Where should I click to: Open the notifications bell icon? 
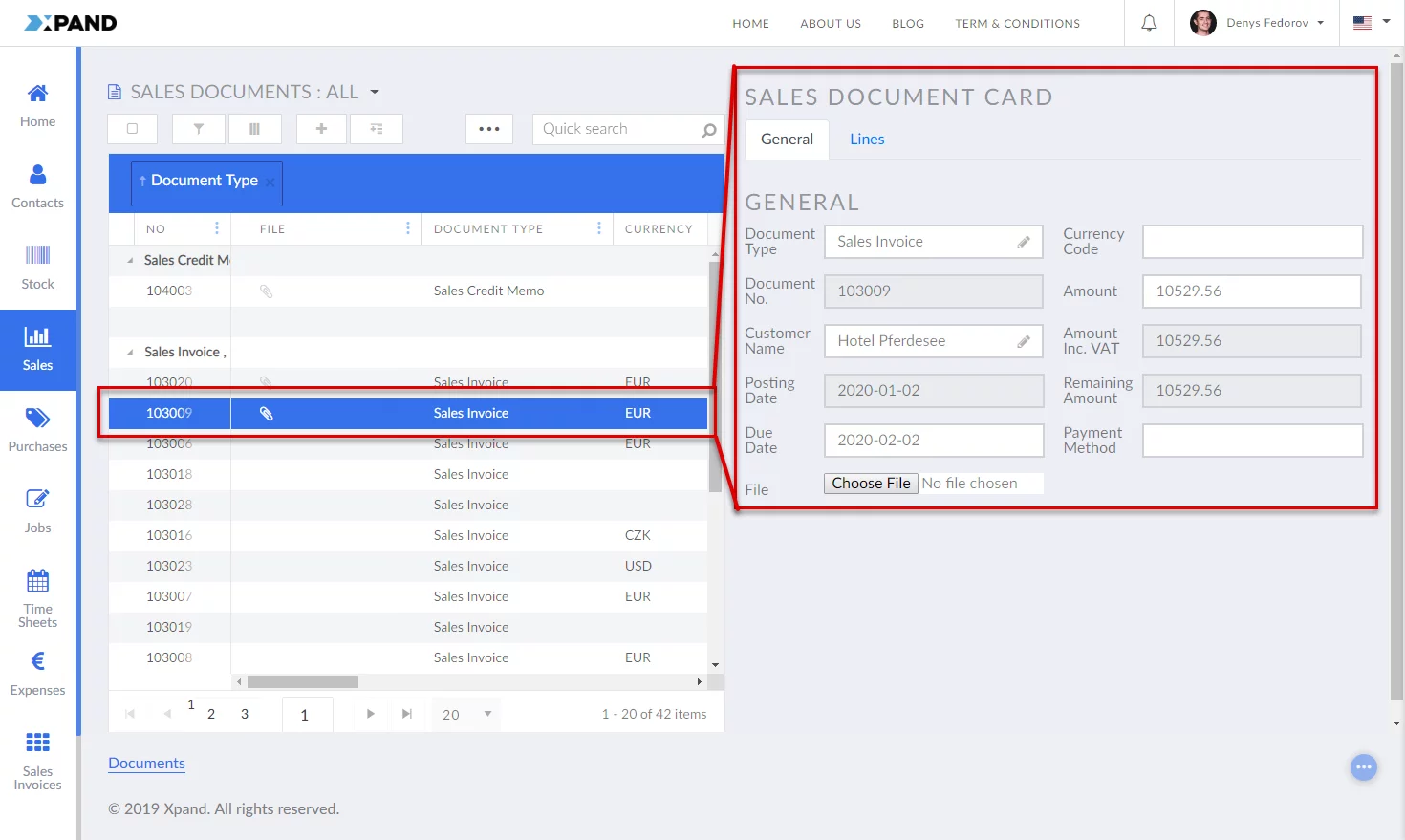(x=1149, y=23)
